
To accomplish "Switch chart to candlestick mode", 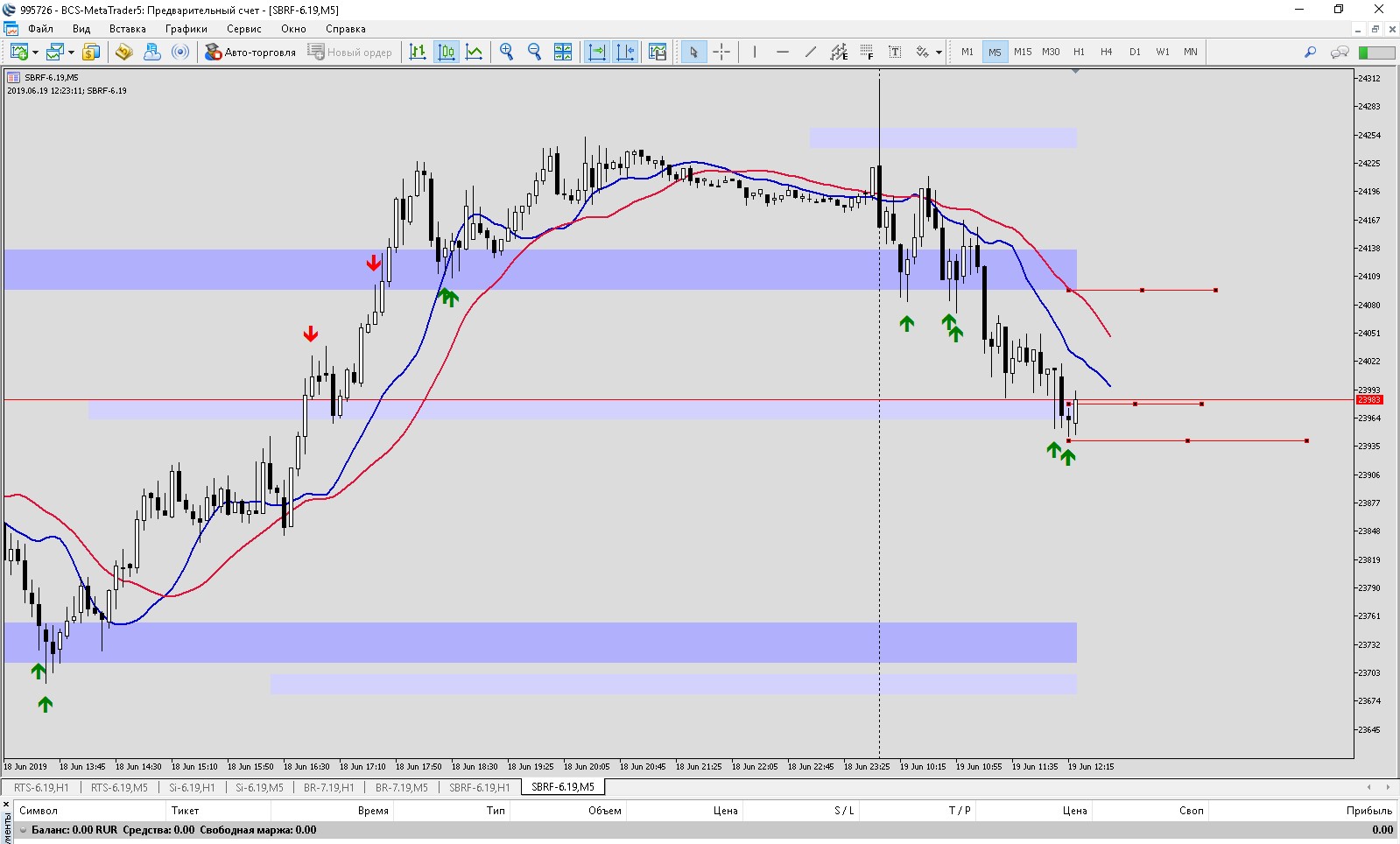I will pos(447,53).
